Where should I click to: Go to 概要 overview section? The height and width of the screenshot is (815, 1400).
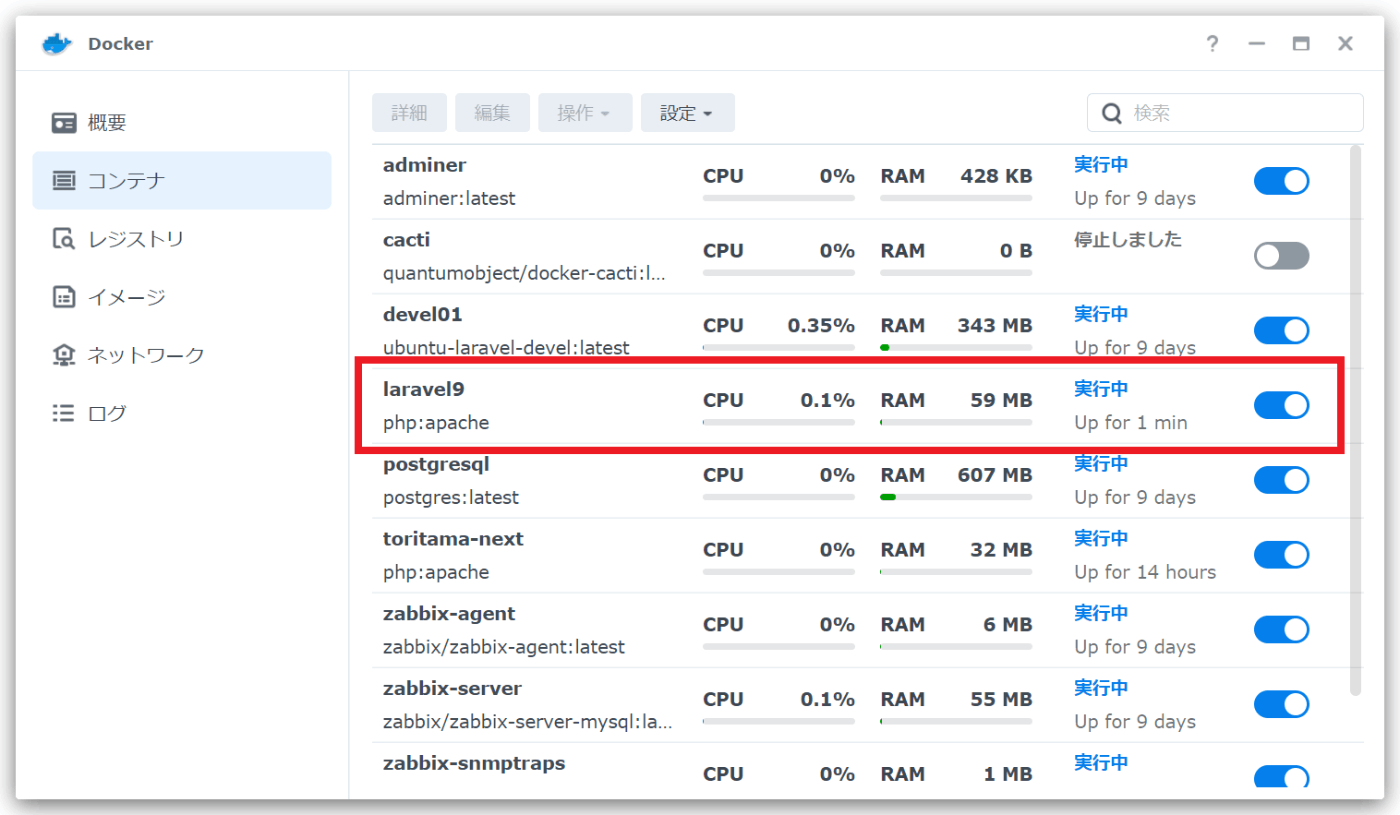coord(182,123)
